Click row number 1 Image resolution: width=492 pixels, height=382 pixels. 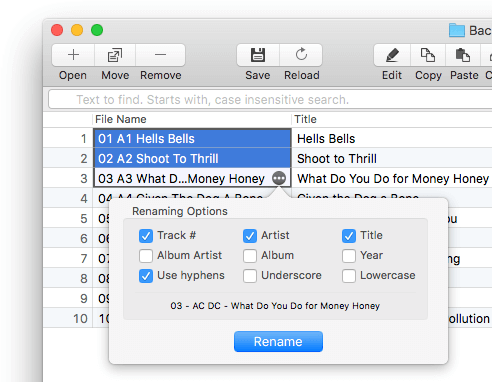(84, 139)
